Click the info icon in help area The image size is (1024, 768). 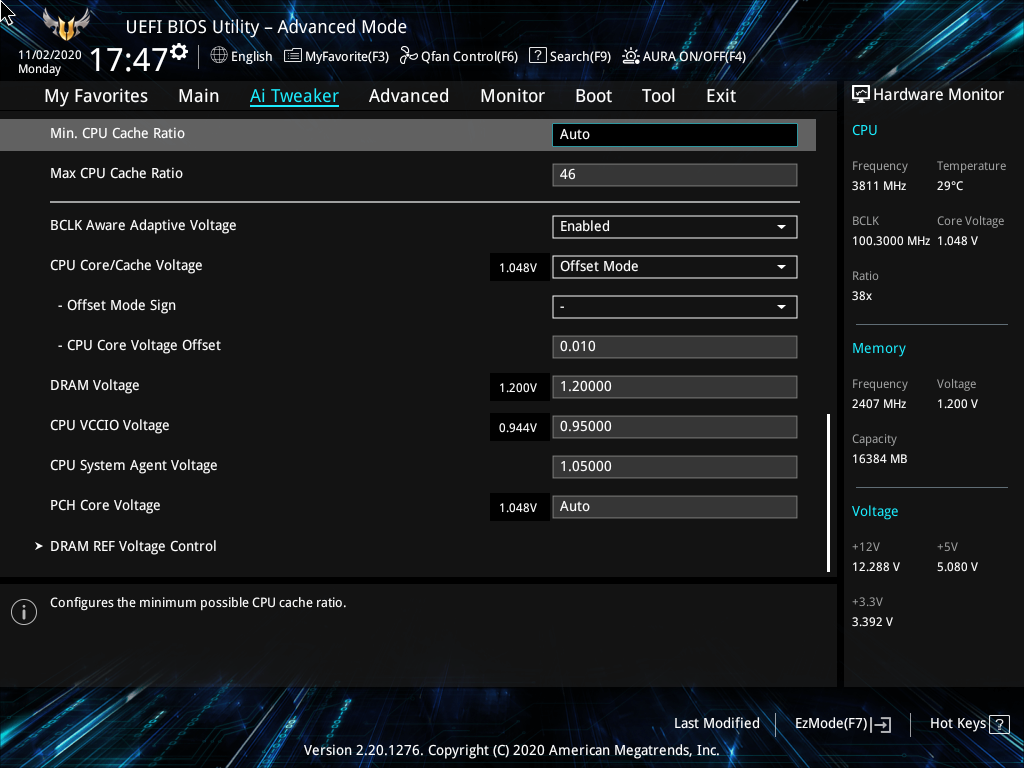tap(24, 612)
